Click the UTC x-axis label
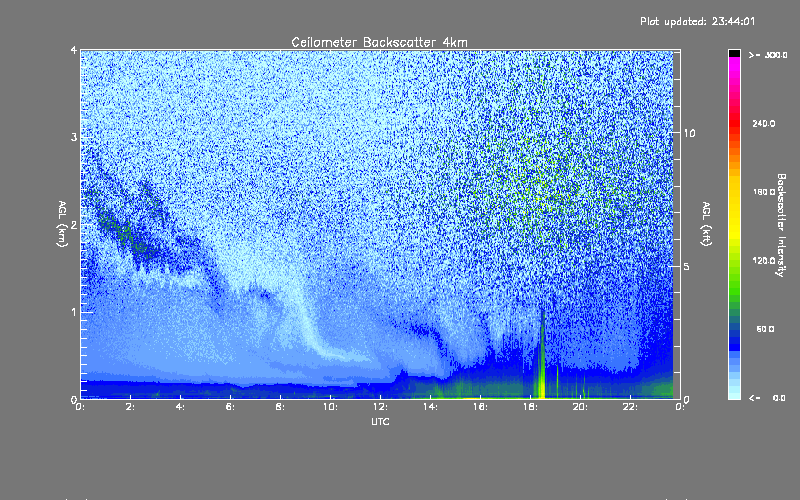 (380, 421)
